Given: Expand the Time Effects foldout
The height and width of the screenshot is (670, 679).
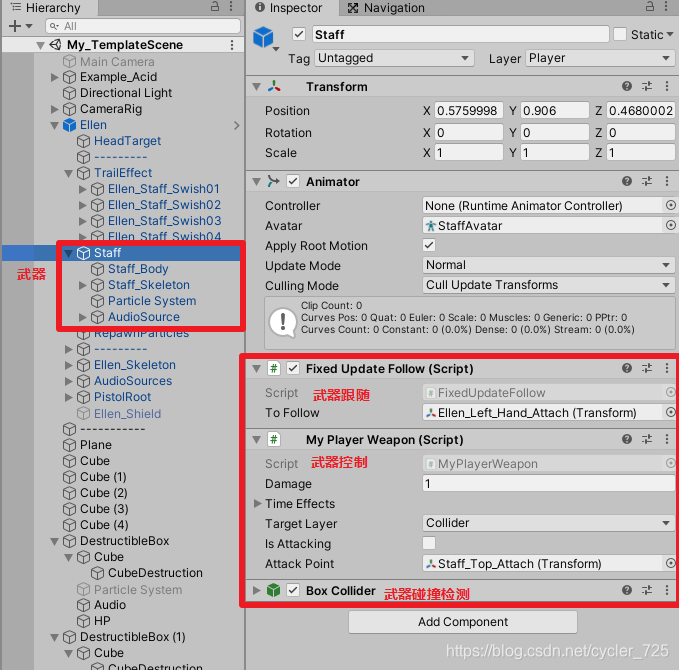Looking at the screenshot, I should (x=257, y=504).
